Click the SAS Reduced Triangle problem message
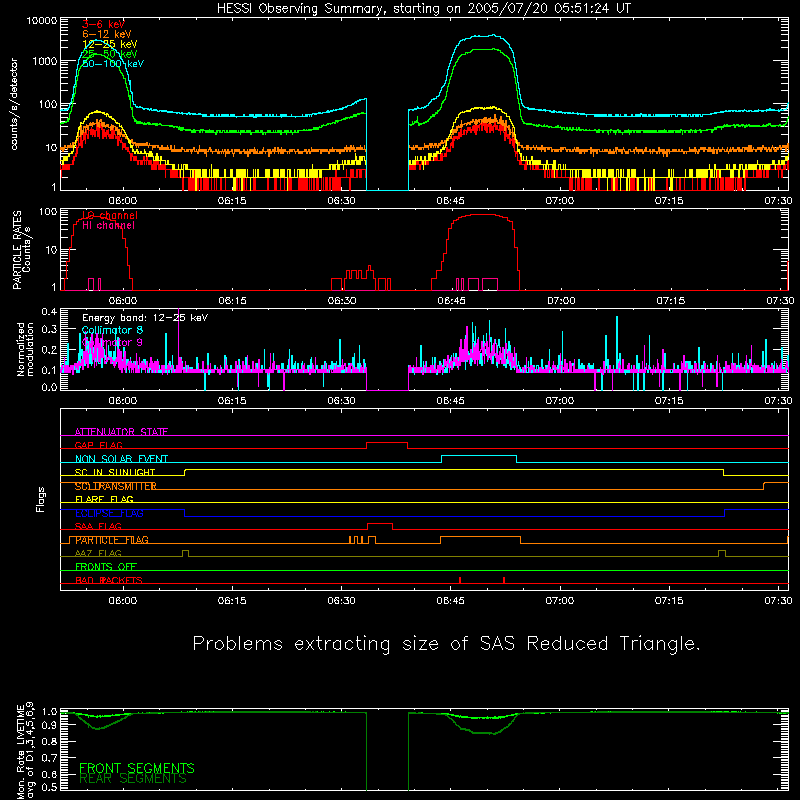The height and width of the screenshot is (800, 800). click(x=446, y=644)
